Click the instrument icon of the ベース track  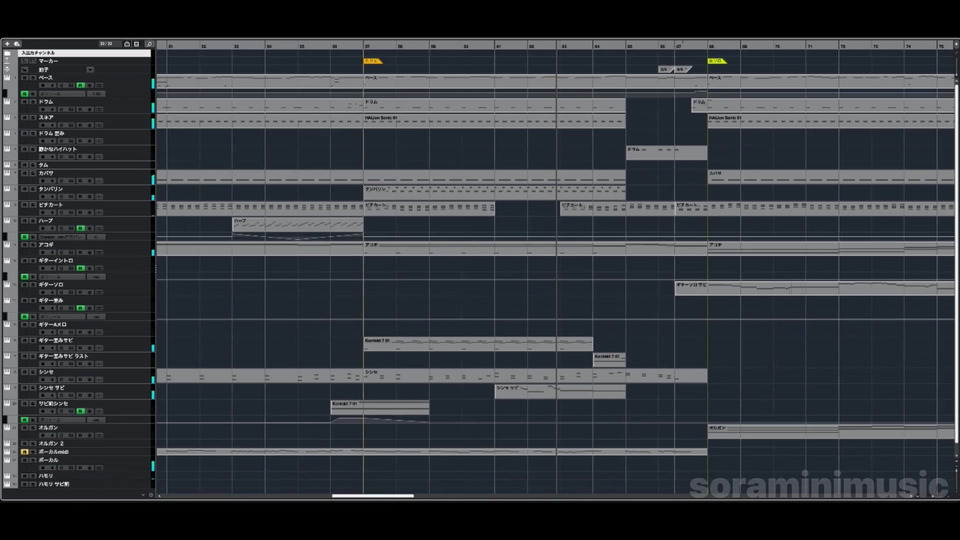[x=7, y=78]
